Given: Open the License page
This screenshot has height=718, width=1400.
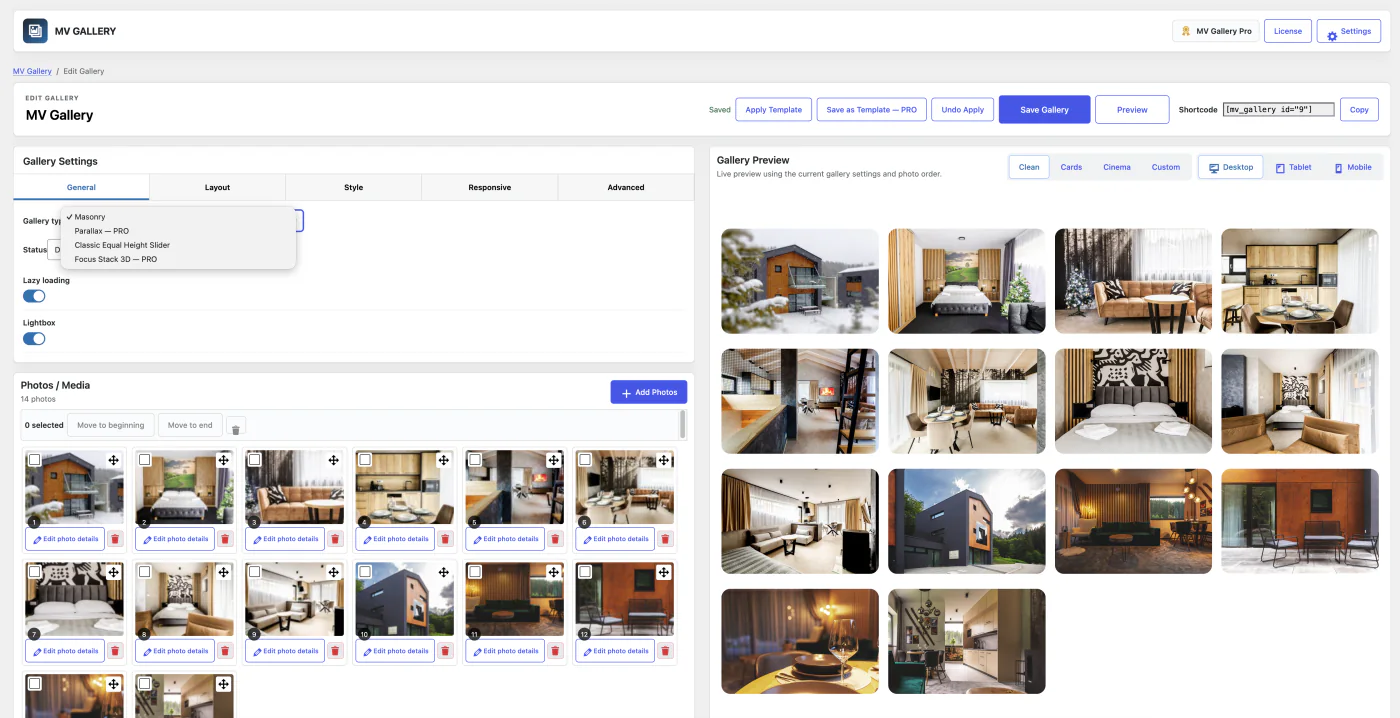Looking at the screenshot, I should point(1288,31).
